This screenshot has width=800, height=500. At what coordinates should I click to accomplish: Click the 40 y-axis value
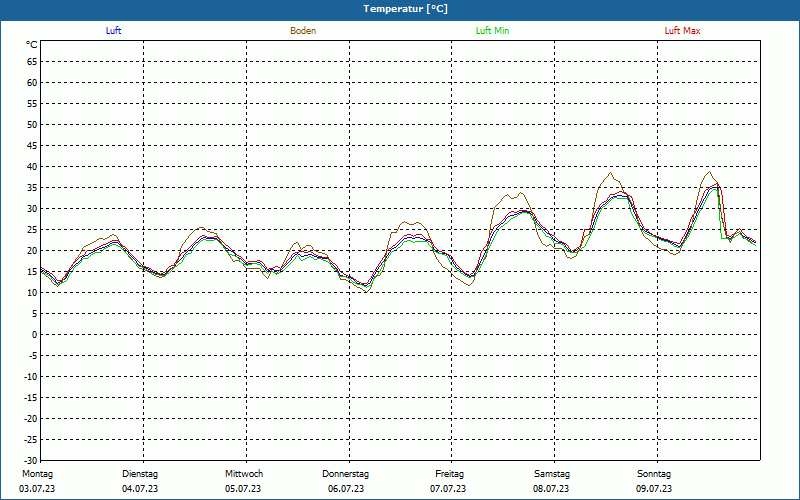32,167
